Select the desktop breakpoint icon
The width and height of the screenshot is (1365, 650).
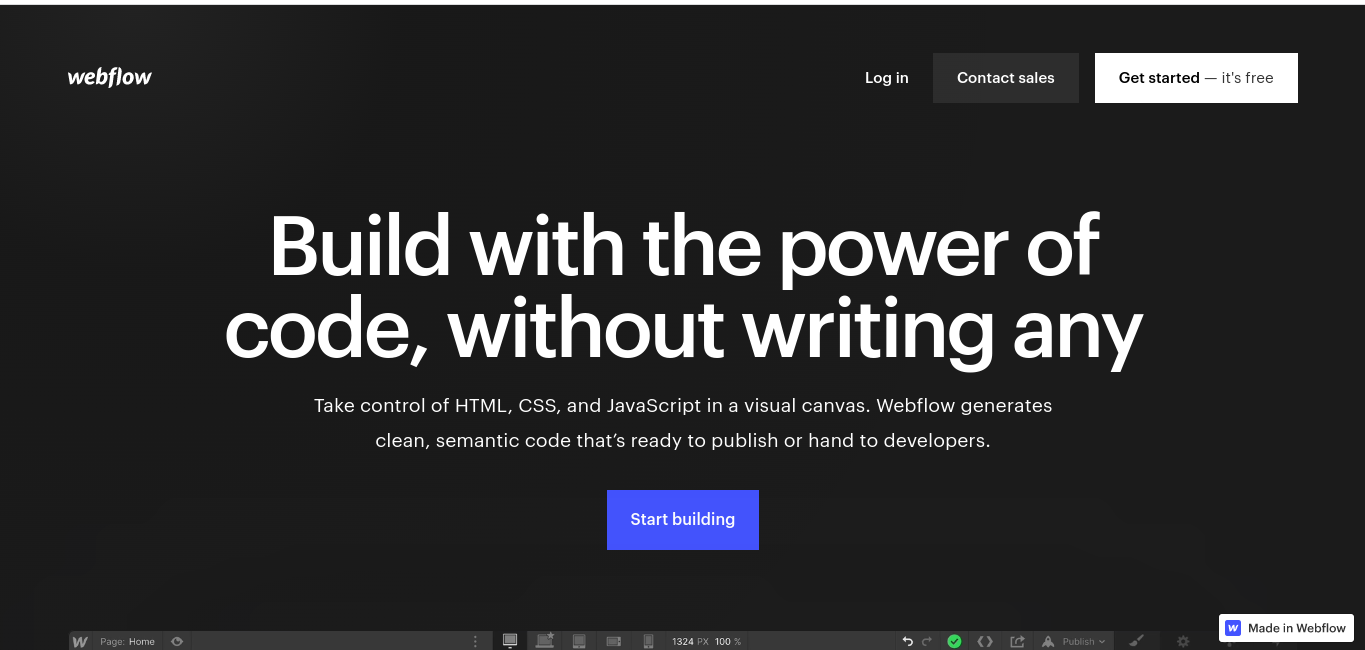pos(510,640)
